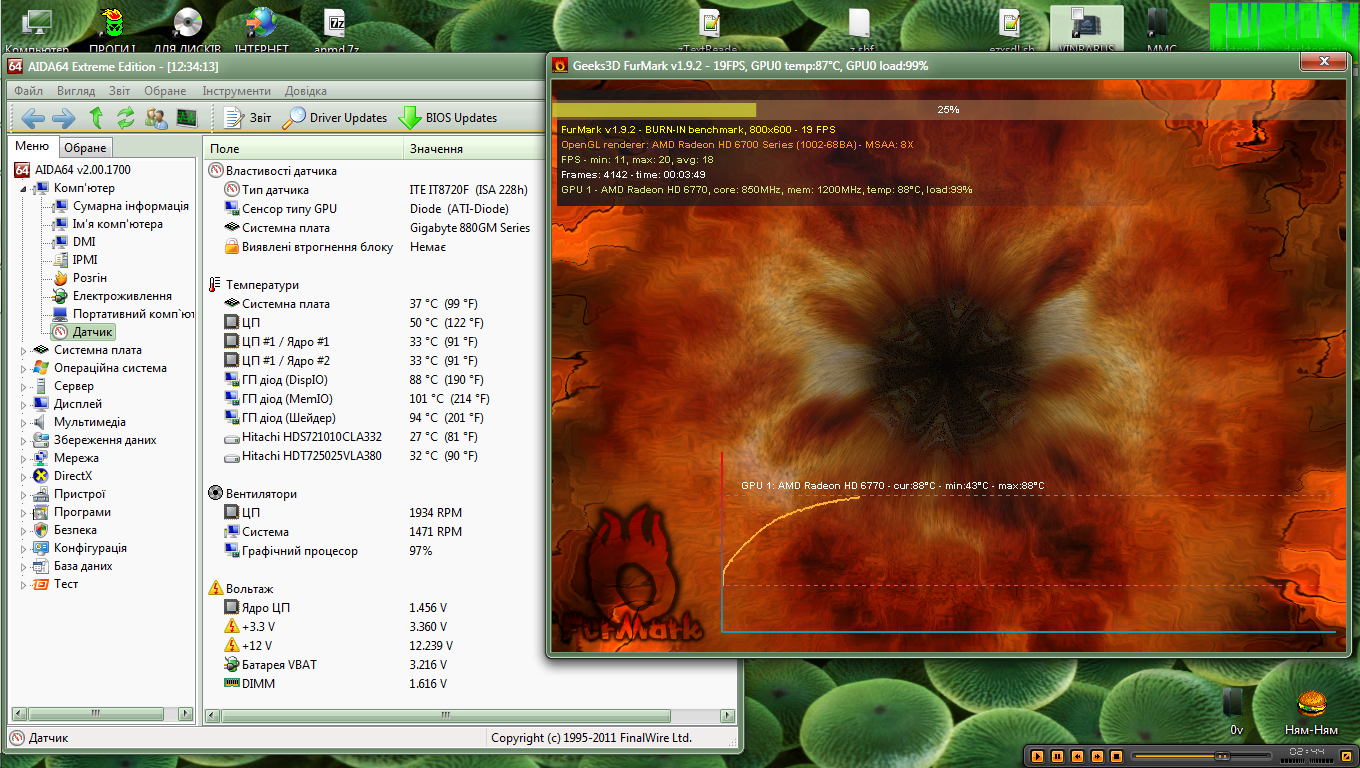1360x768 pixels.
Task: Click the media player expand corner button
Action: click(1347, 756)
